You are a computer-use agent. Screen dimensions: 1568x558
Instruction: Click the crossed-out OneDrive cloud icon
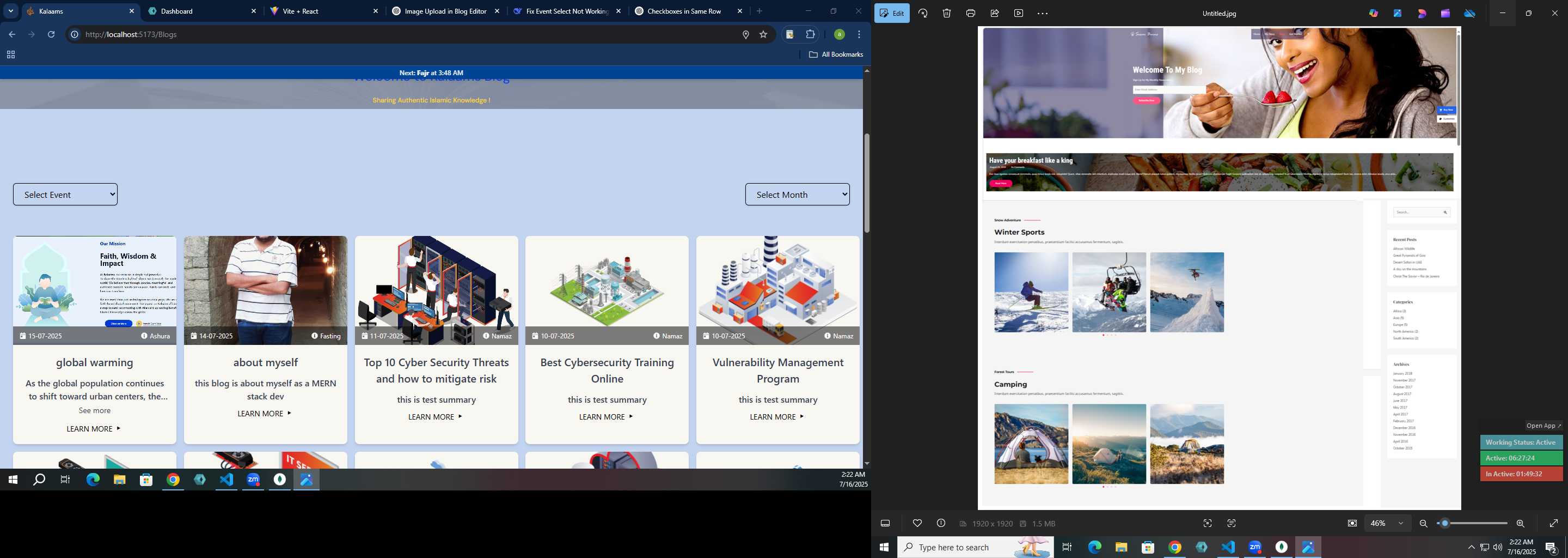pyautogui.click(x=1469, y=13)
